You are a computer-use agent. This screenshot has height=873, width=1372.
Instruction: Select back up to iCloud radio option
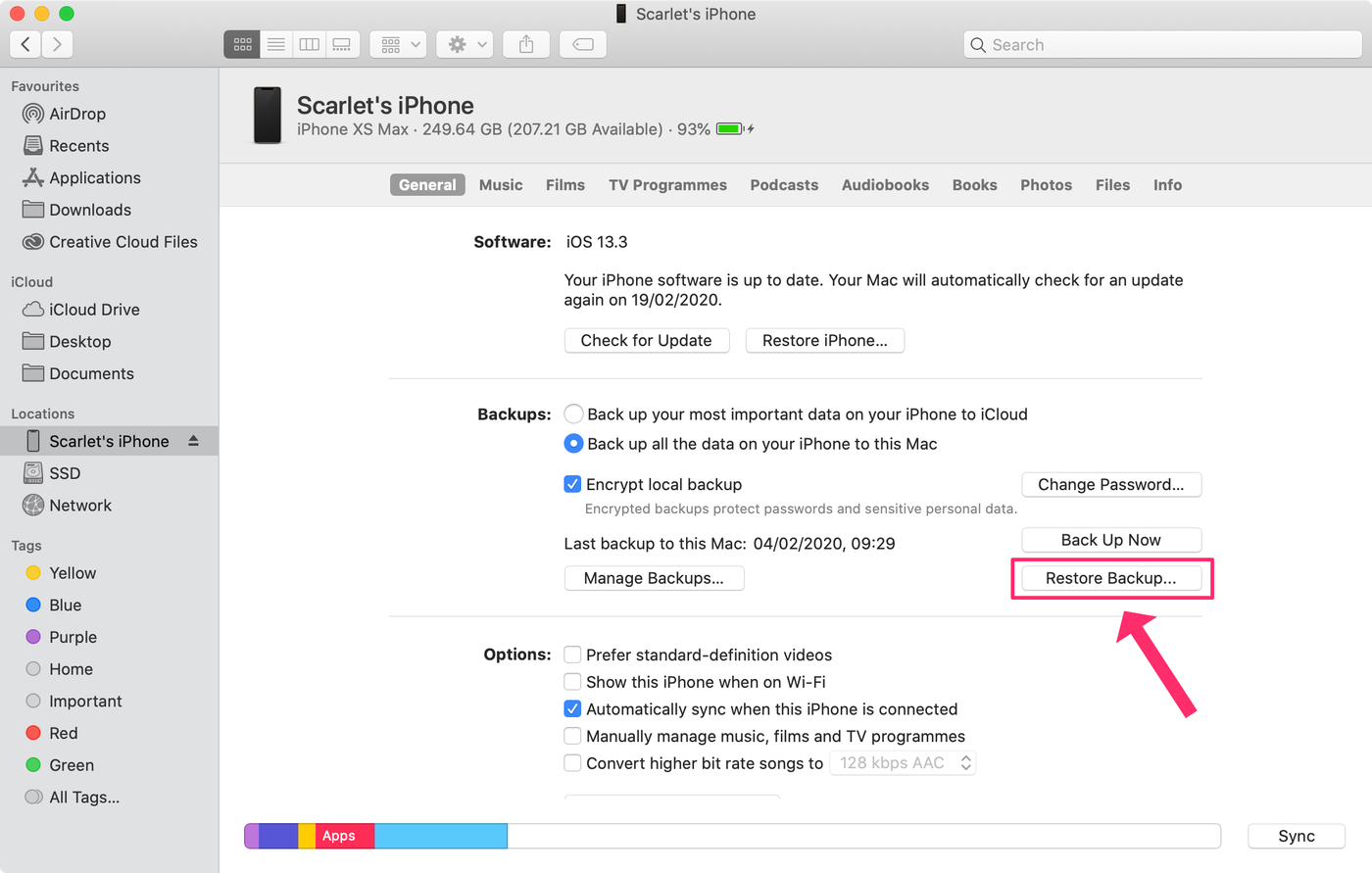point(574,414)
